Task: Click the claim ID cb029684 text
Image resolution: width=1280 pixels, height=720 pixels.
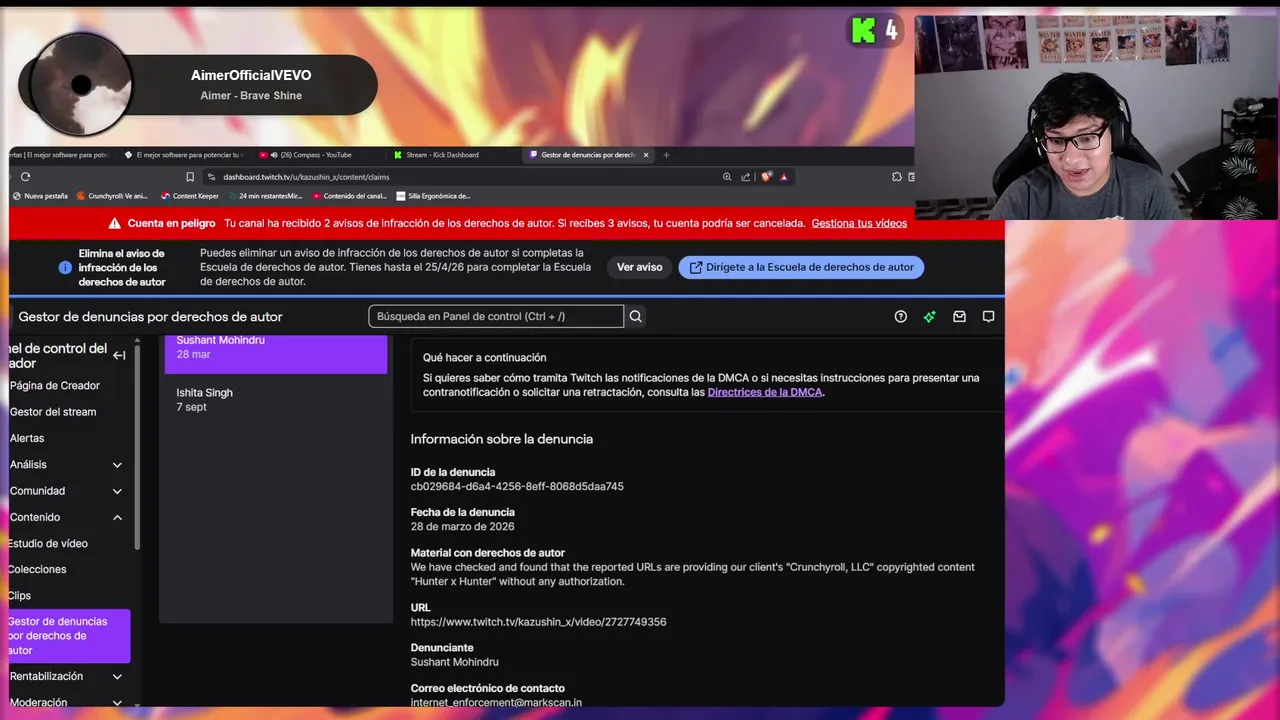Action: [517, 487]
